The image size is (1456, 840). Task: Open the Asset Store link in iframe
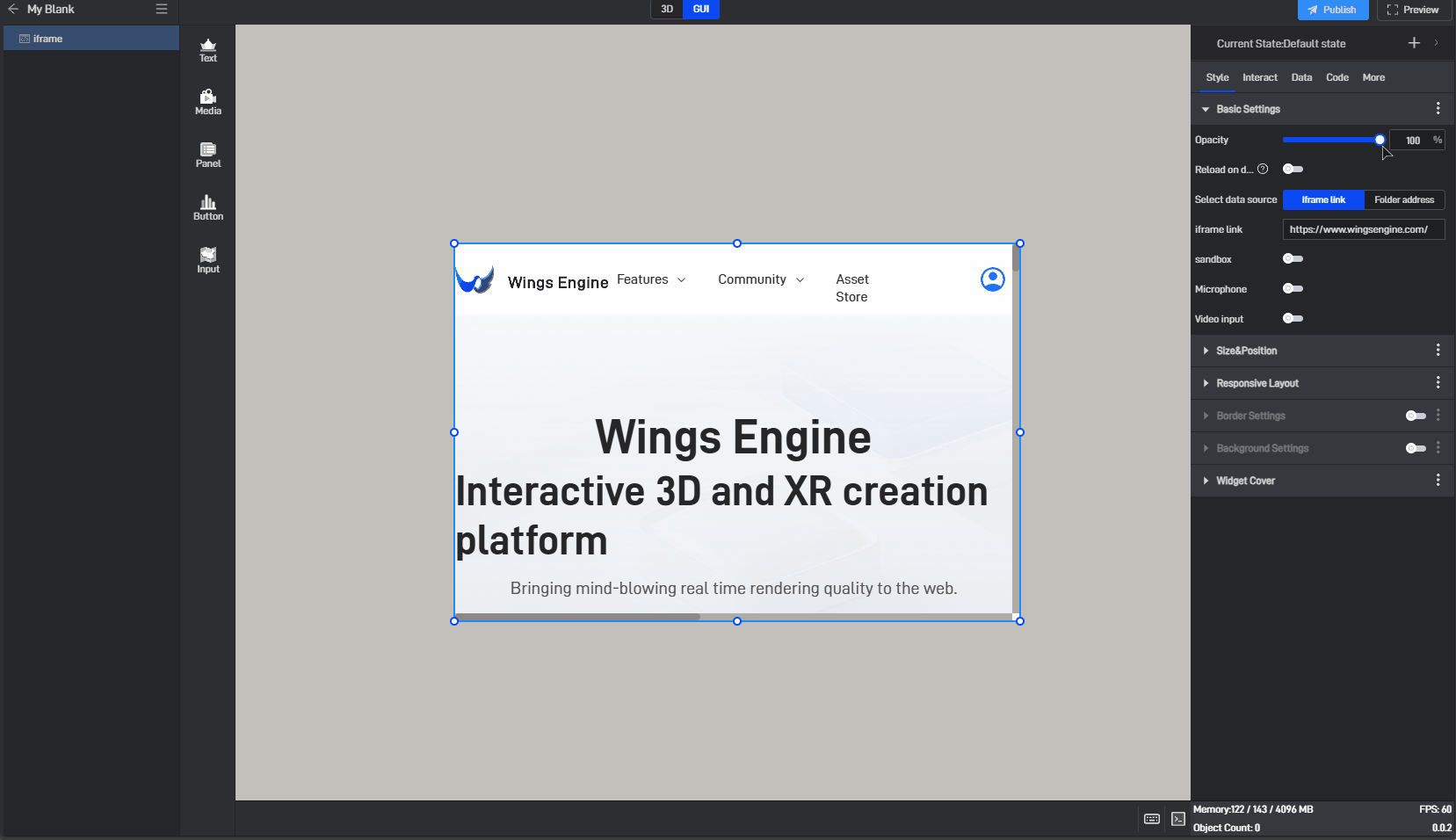(x=852, y=288)
